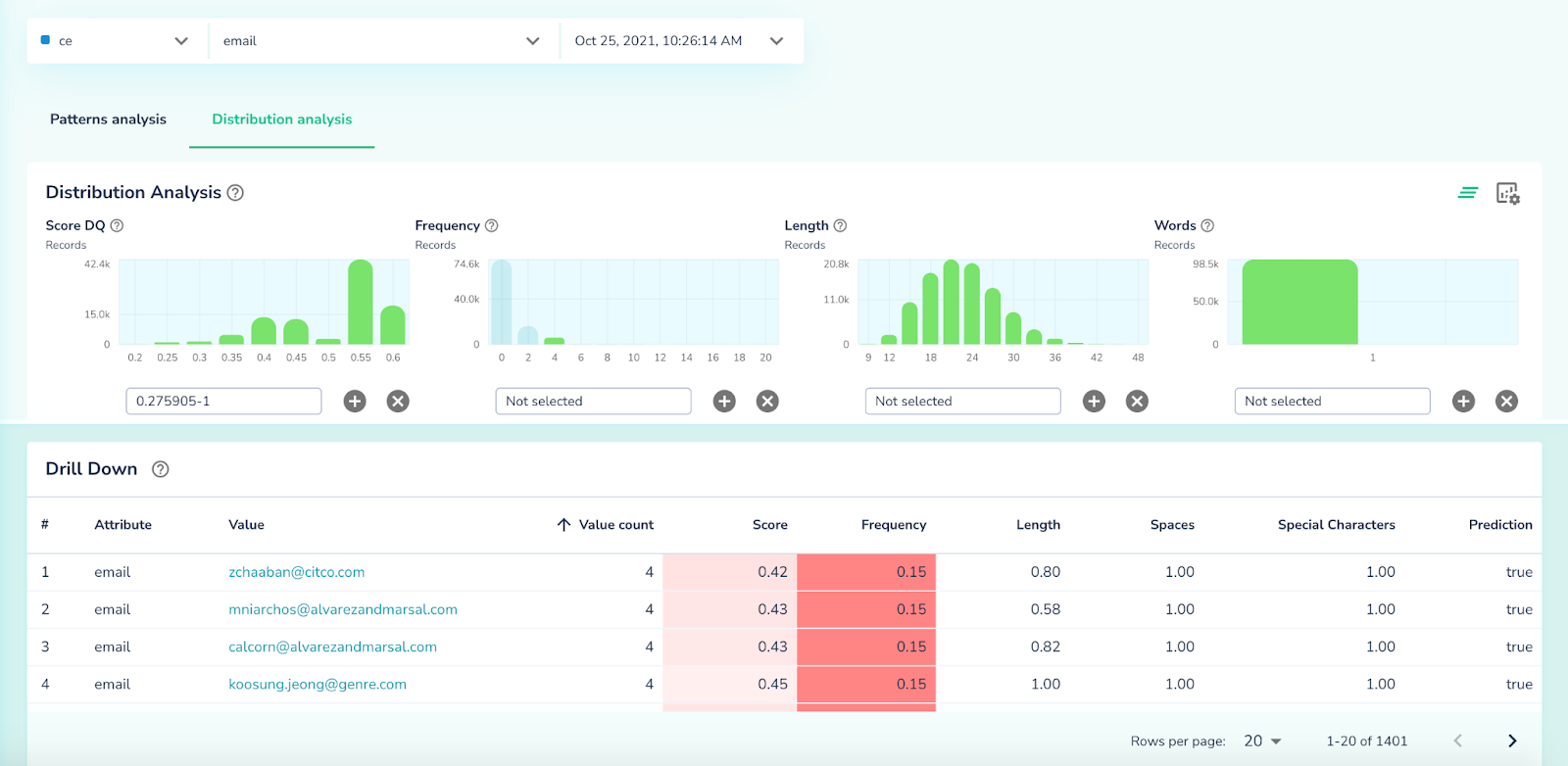Clear the Frequency filter with X icon
This screenshot has height=766, width=1568.
767,401
